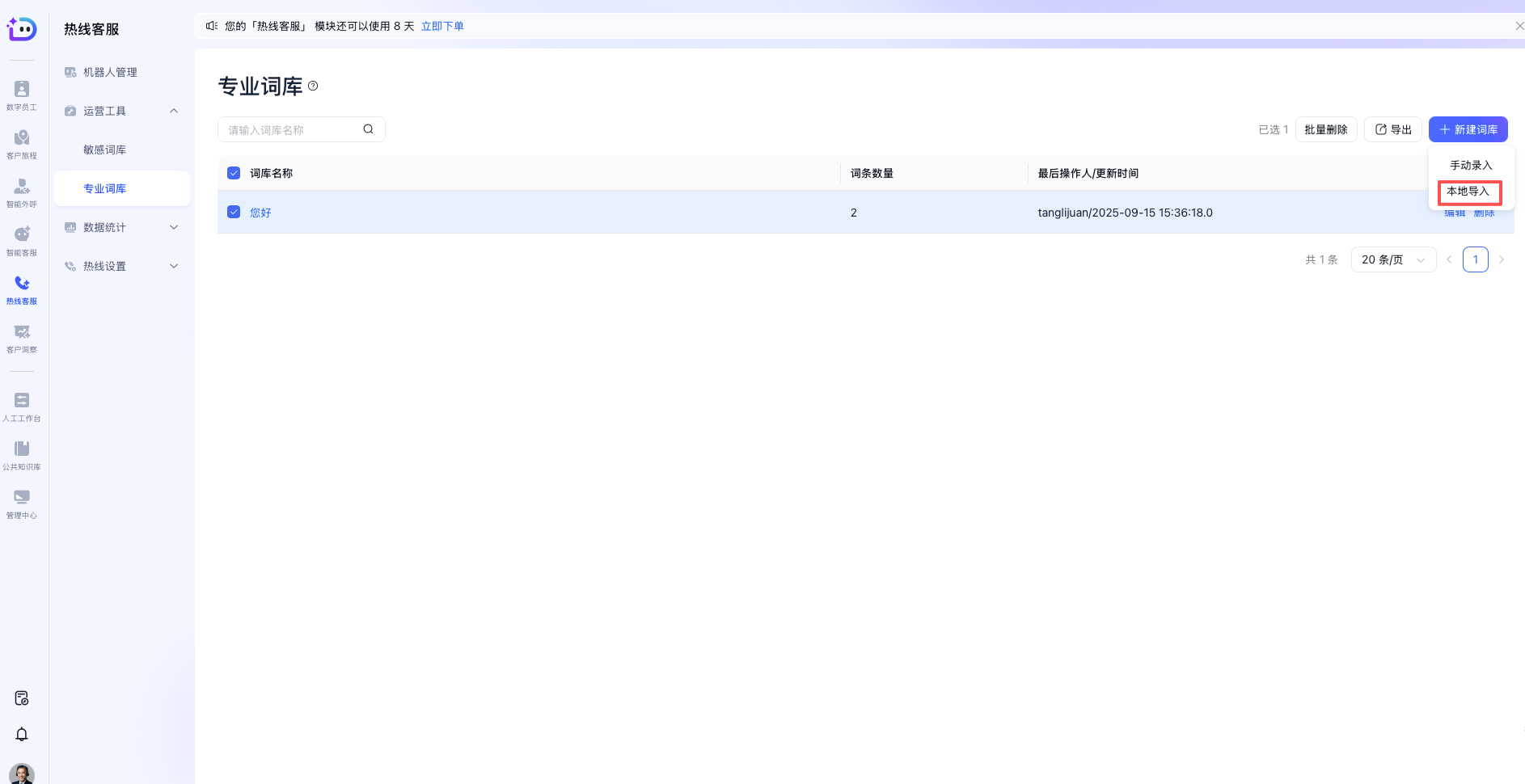This screenshot has height=784, width=1525.
Task: Open the 敏感词库 menu item
Action: click(x=105, y=150)
